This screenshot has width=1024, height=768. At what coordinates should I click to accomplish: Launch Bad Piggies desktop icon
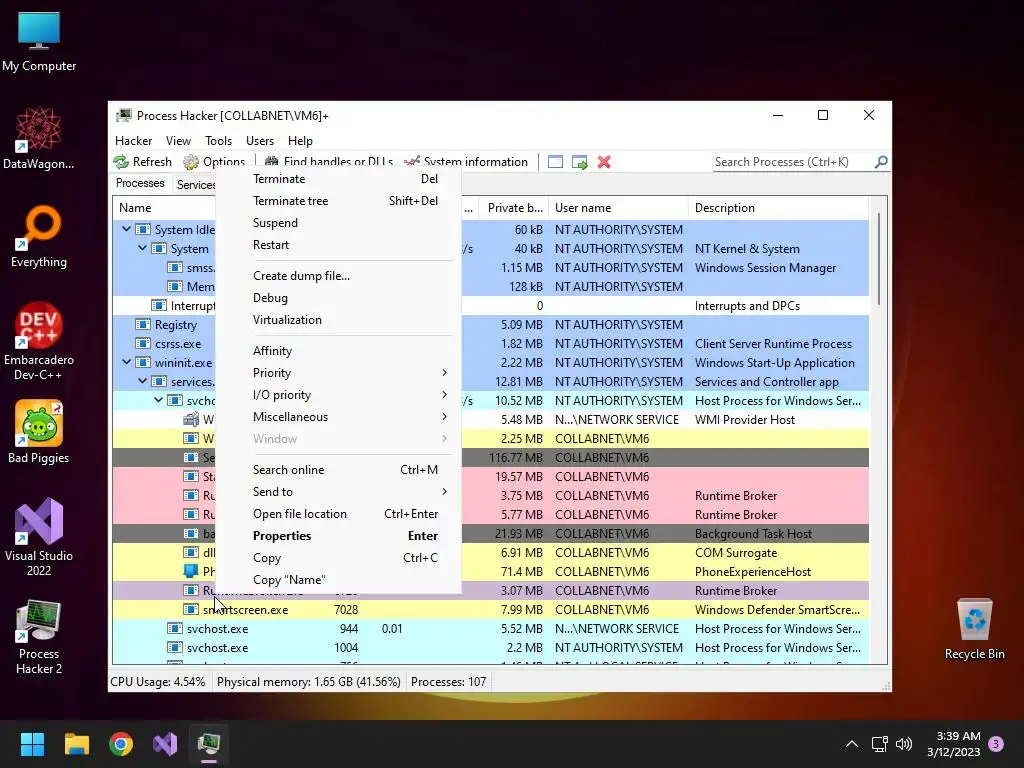click(39, 432)
